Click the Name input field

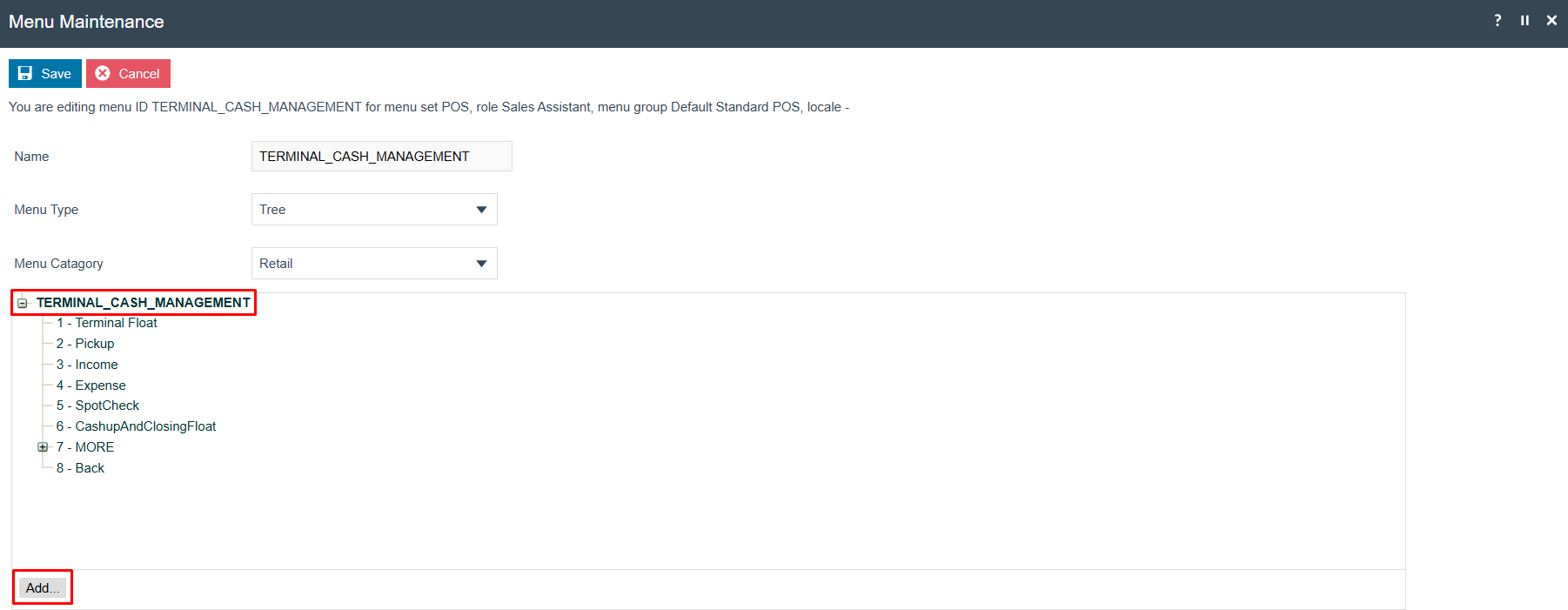click(x=381, y=157)
